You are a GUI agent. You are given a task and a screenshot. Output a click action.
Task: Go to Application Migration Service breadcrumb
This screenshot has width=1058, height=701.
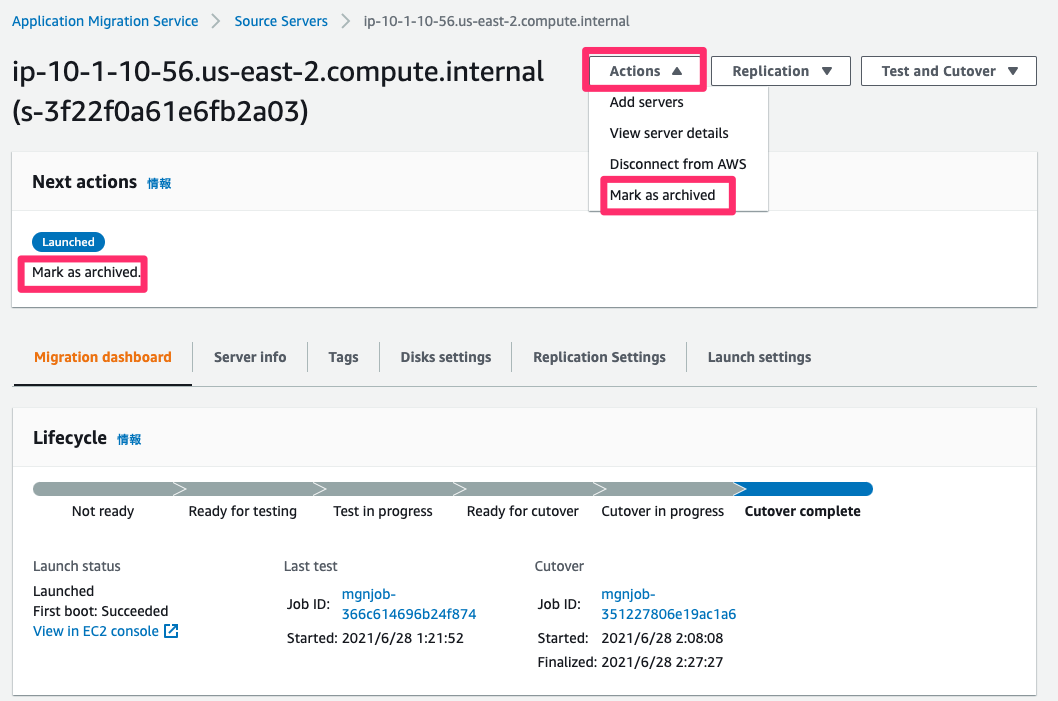105,21
